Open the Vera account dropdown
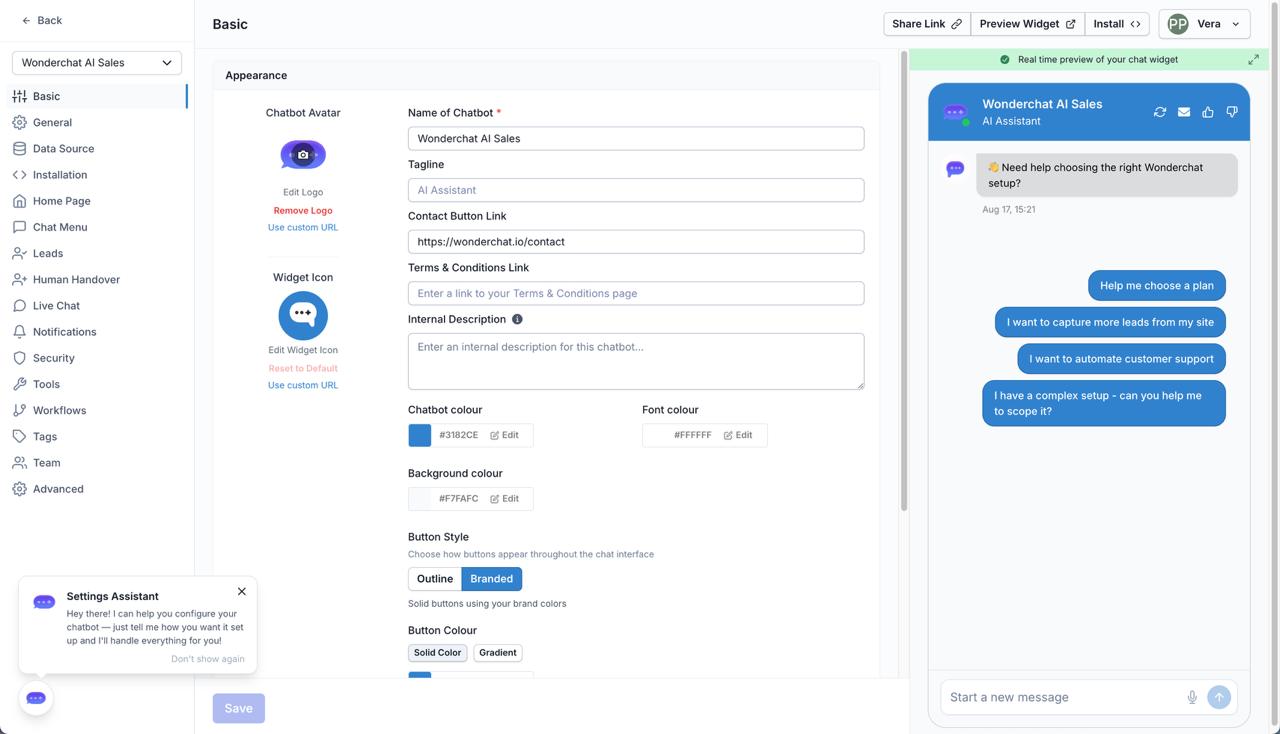 [x=1204, y=24]
